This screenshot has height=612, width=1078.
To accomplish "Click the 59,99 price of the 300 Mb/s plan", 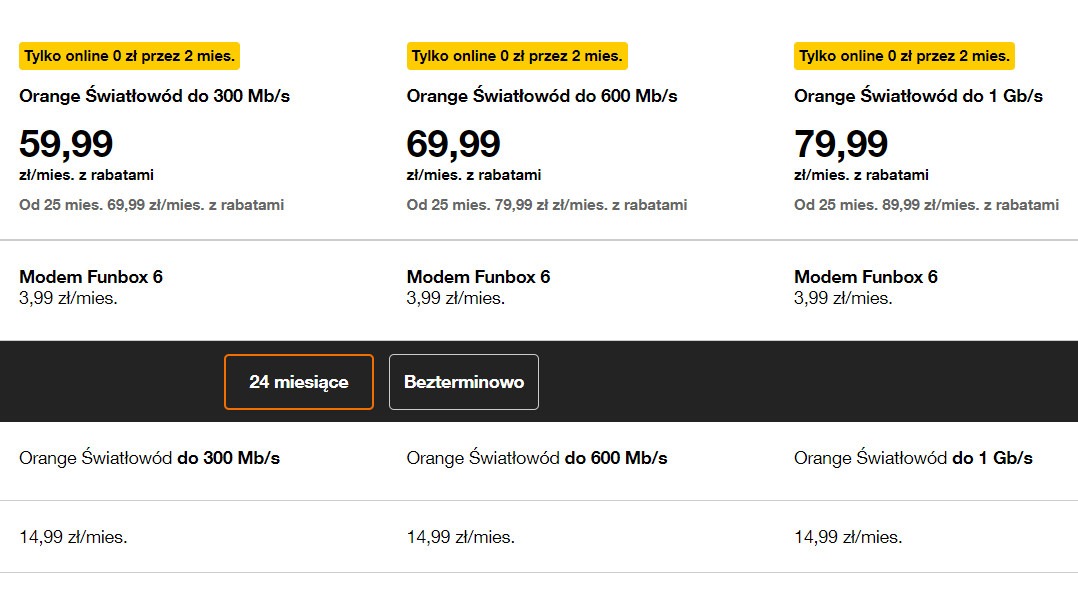I will (x=66, y=143).
